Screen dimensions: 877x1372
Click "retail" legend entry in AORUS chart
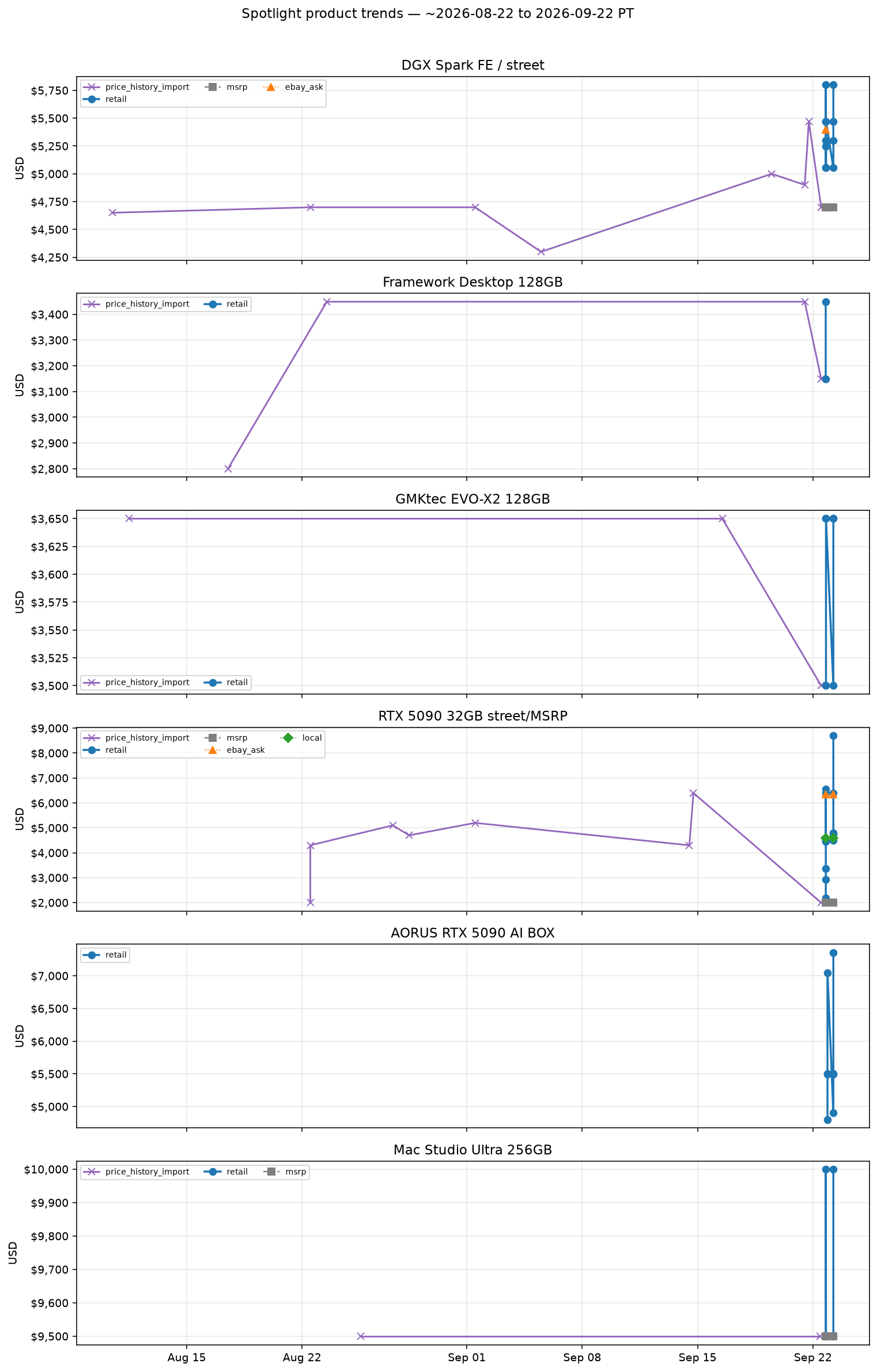pyautogui.click(x=105, y=955)
